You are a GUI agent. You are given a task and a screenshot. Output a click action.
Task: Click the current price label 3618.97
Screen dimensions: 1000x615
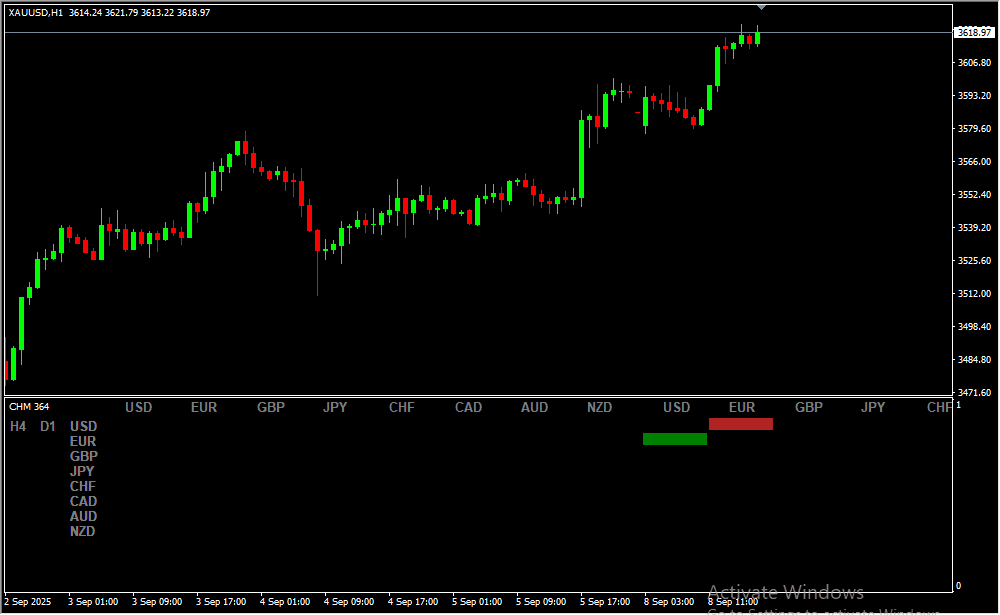click(x=973, y=33)
